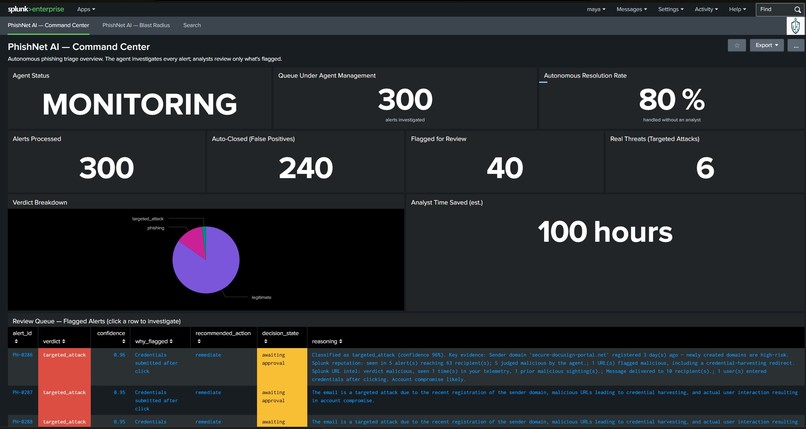Click the phishing magenta pie slice
This screenshot has height=429, width=806.
pos(192,239)
